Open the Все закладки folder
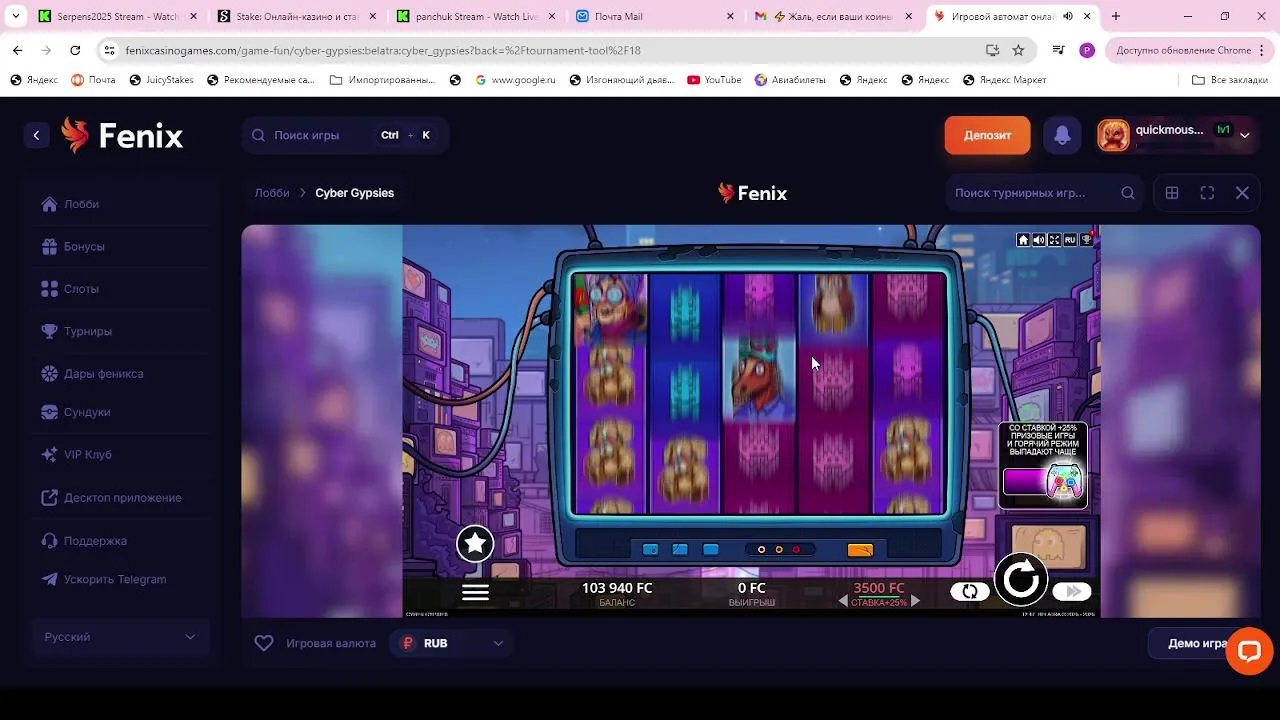The height and width of the screenshot is (720, 1280). [1230, 80]
